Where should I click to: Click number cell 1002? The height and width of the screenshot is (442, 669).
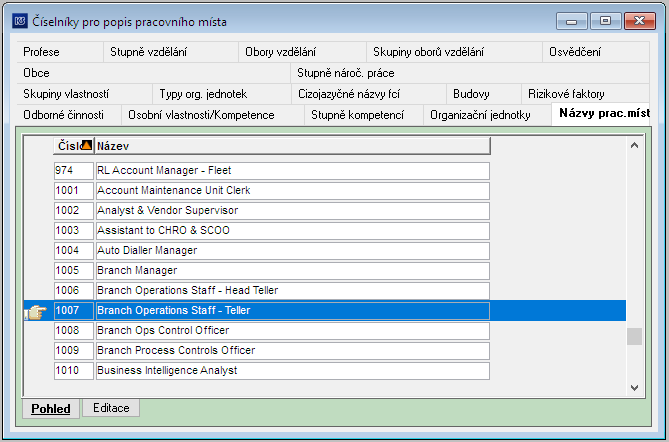[x=74, y=211]
